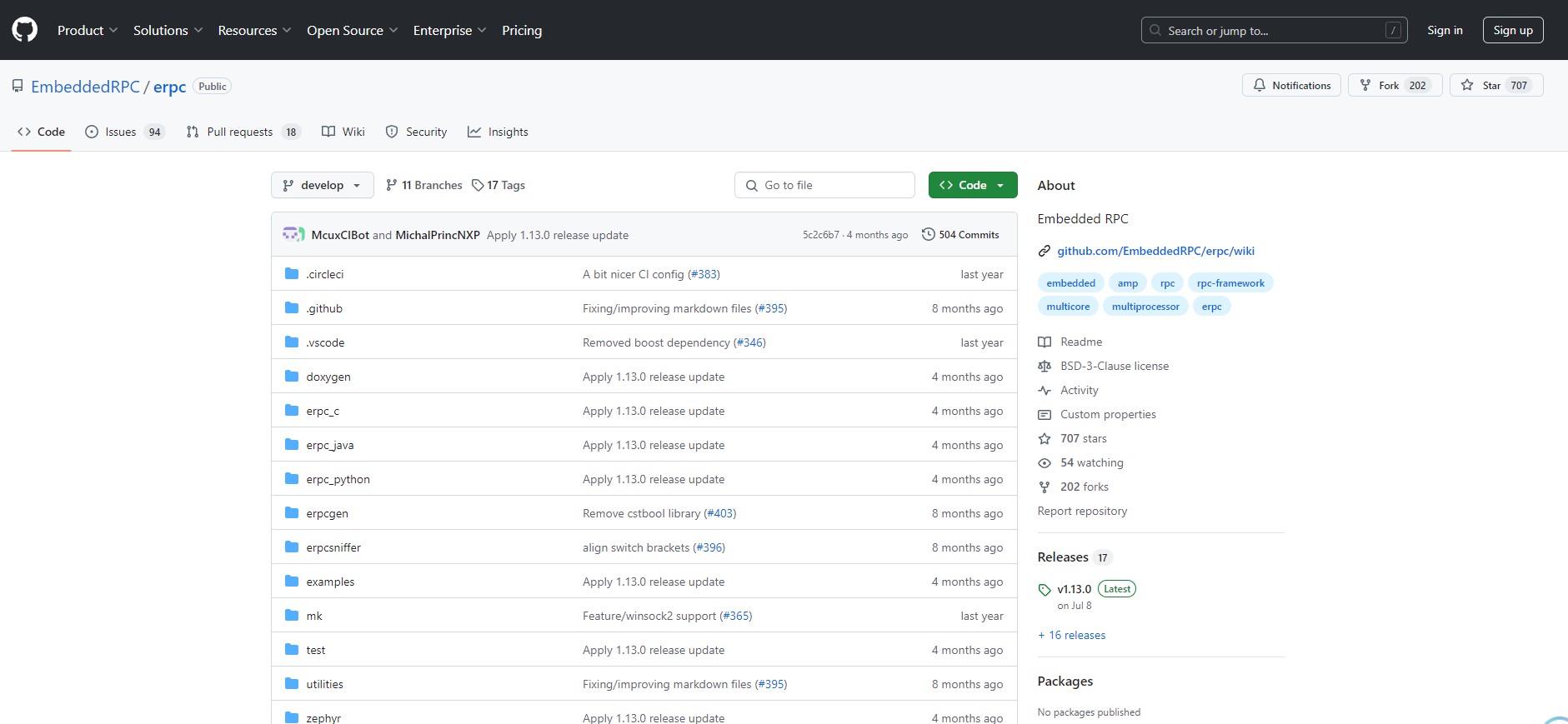
Task: Switch to the Issues tab
Action: pos(125,132)
